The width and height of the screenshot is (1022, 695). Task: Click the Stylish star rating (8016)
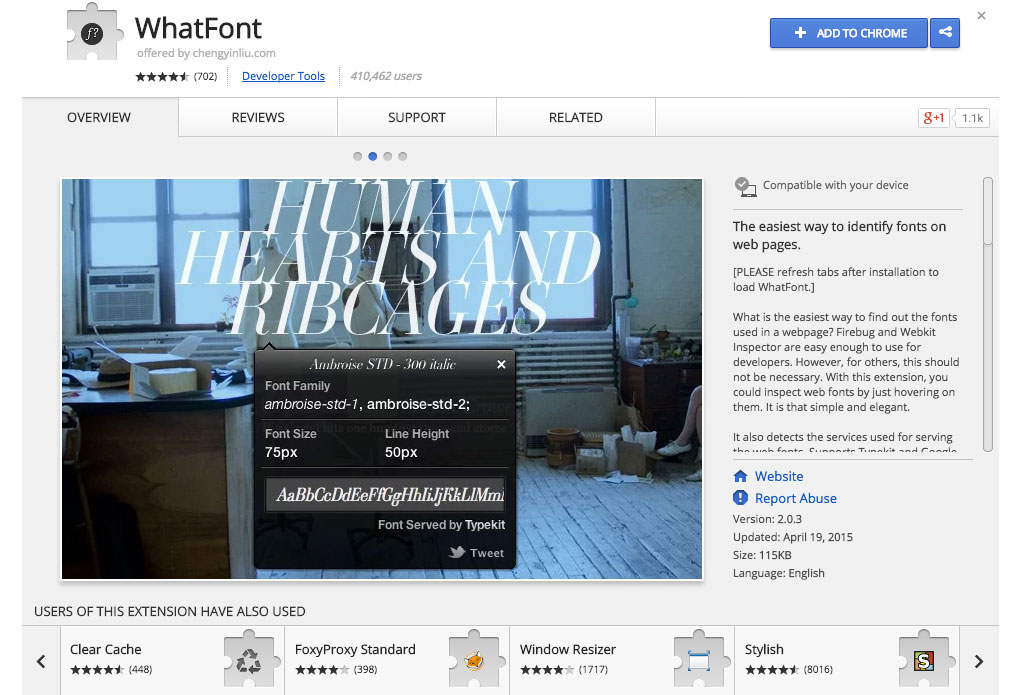point(789,670)
